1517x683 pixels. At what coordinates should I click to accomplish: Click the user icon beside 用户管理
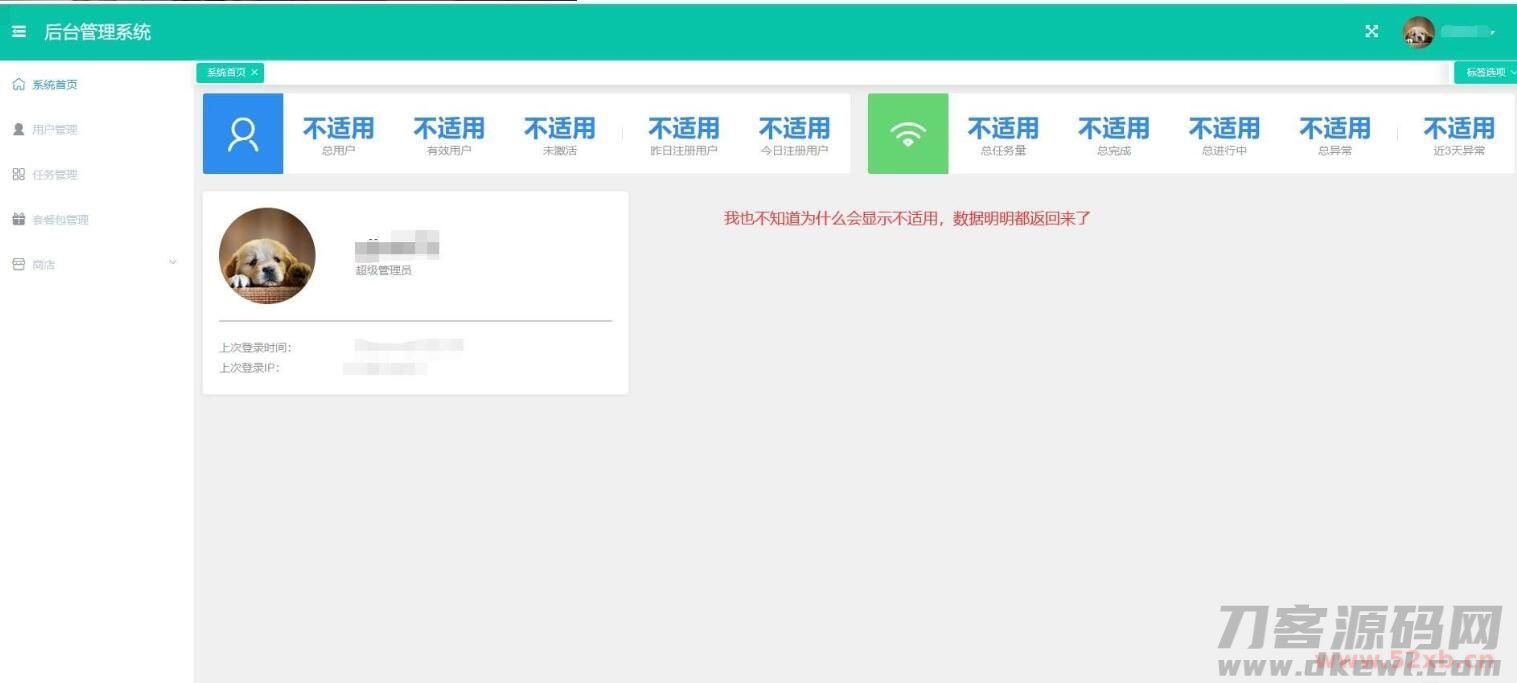pyautogui.click(x=18, y=130)
